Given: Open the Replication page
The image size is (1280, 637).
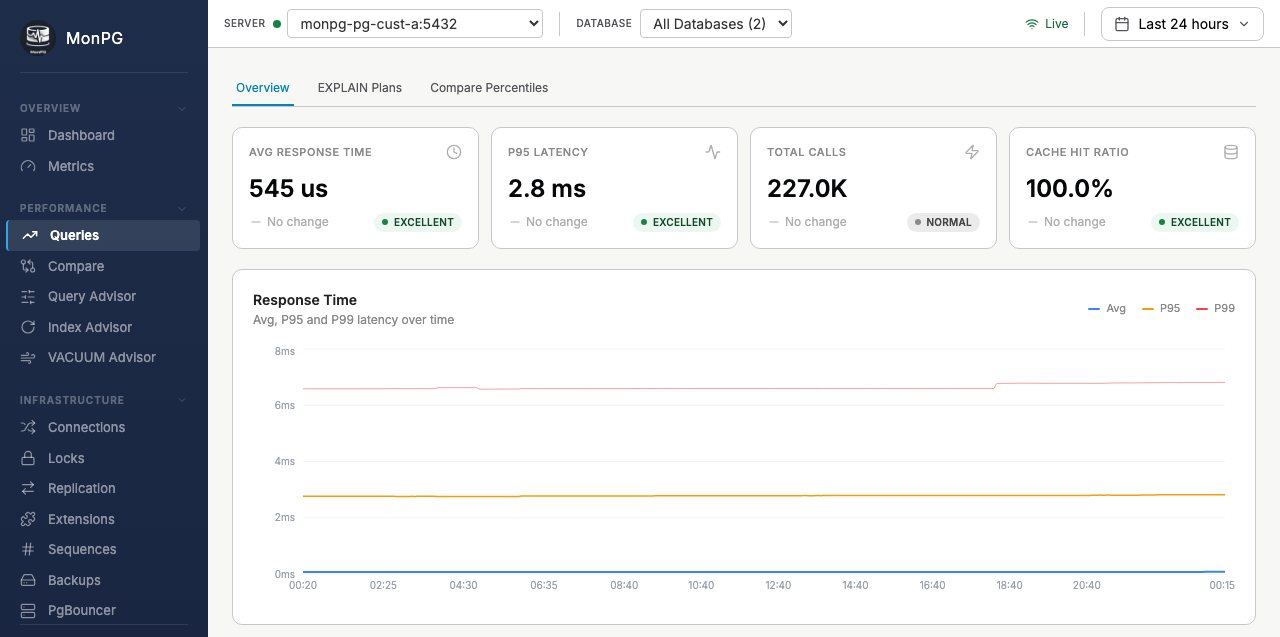Looking at the screenshot, I should (x=103, y=488).
